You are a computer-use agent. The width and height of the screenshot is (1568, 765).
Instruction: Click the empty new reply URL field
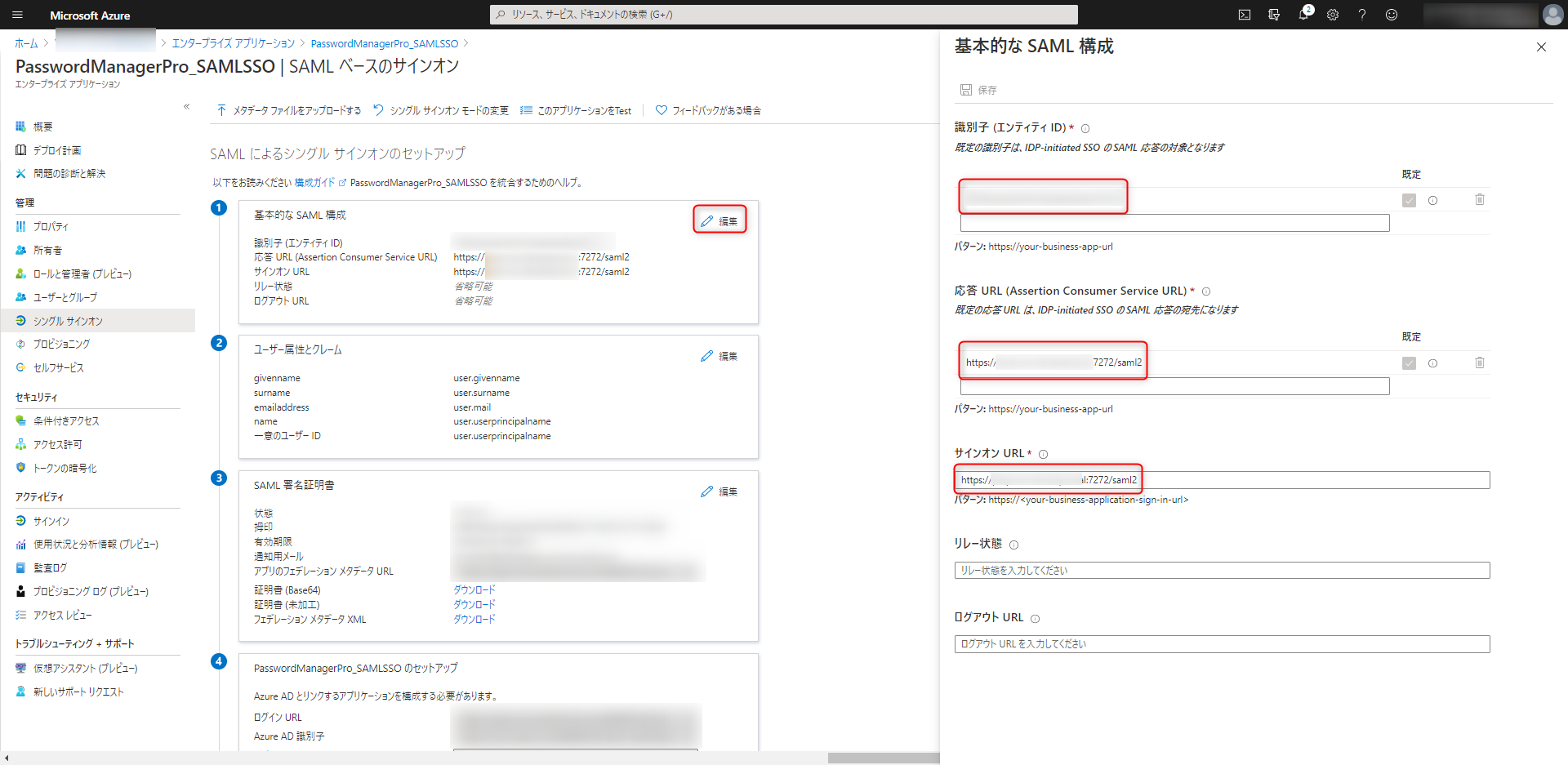pos(1174,386)
